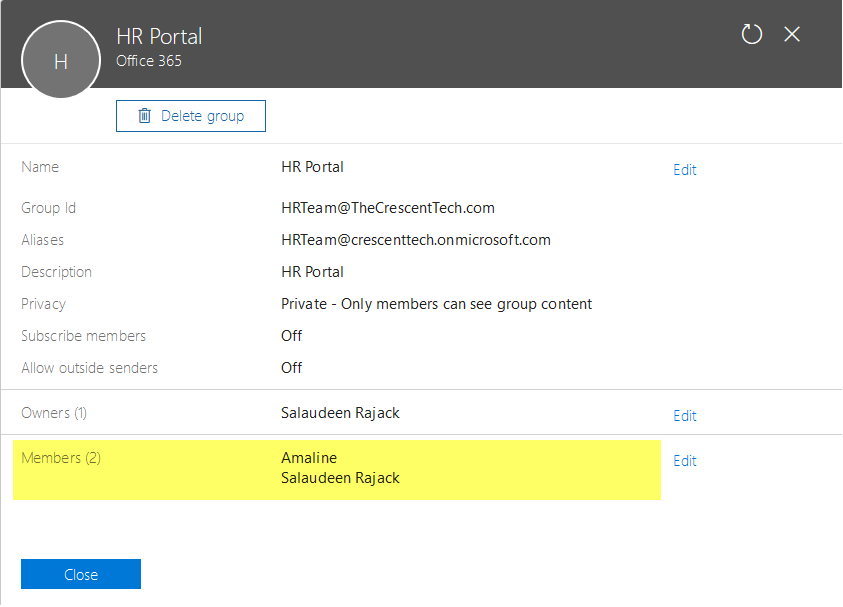Select the onmicrosoft.com alias address

click(416, 240)
